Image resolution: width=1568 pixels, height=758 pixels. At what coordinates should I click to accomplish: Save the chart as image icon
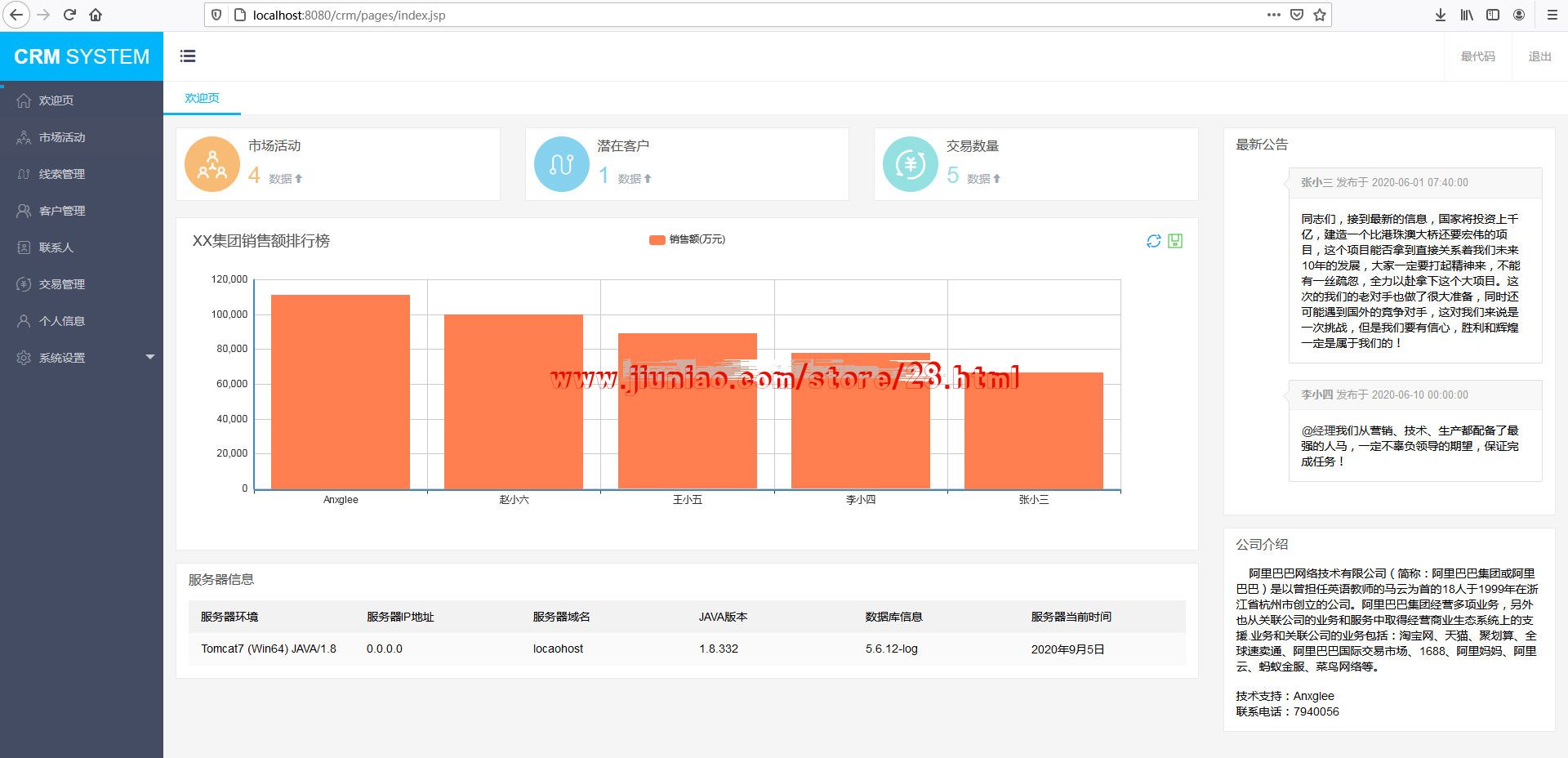tap(1175, 241)
